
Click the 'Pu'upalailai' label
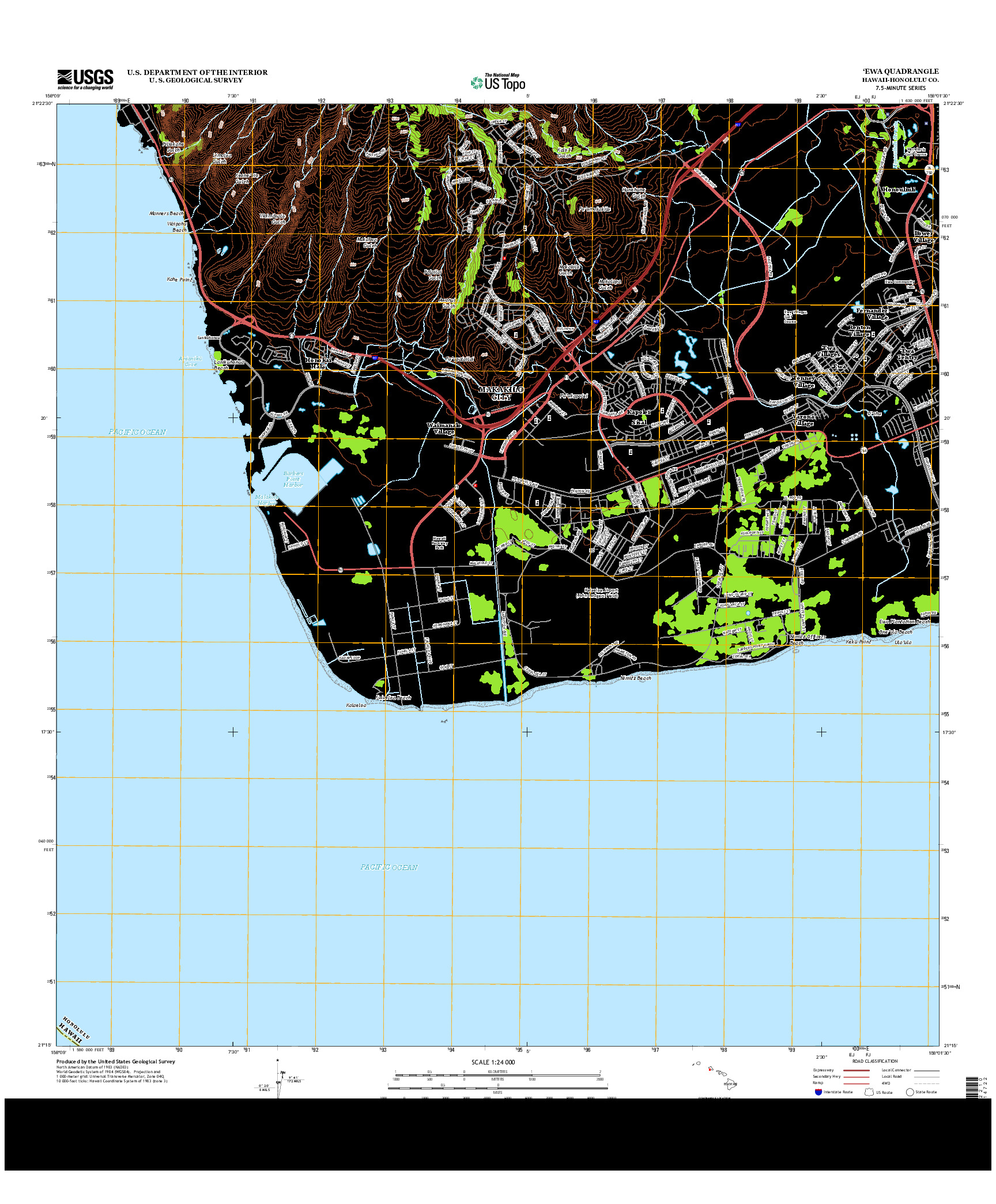click(x=459, y=359)
